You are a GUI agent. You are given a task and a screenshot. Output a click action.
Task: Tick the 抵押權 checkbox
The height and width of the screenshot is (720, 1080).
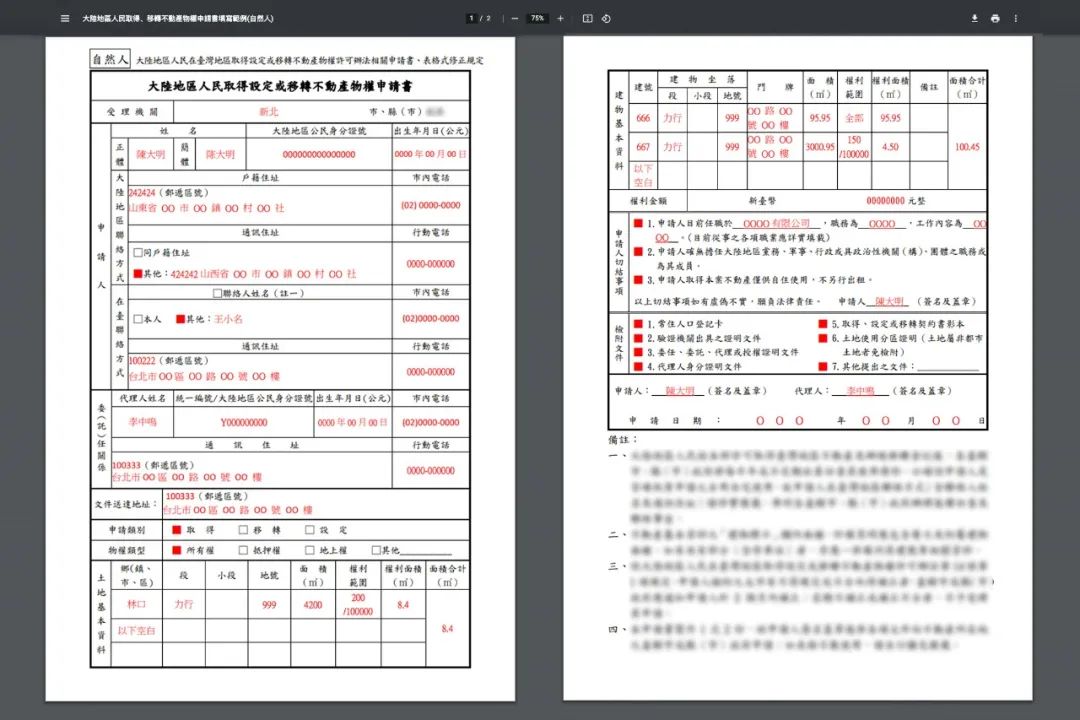click(243, 550)
